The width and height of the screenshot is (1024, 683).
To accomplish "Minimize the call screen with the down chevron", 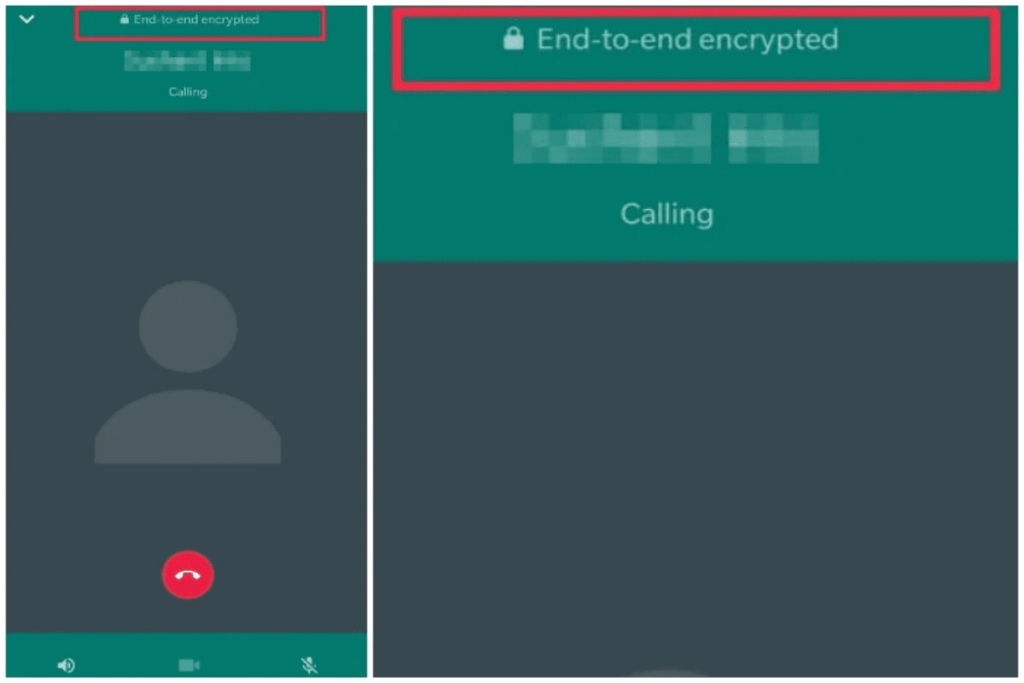I will (x=27, y=19).
